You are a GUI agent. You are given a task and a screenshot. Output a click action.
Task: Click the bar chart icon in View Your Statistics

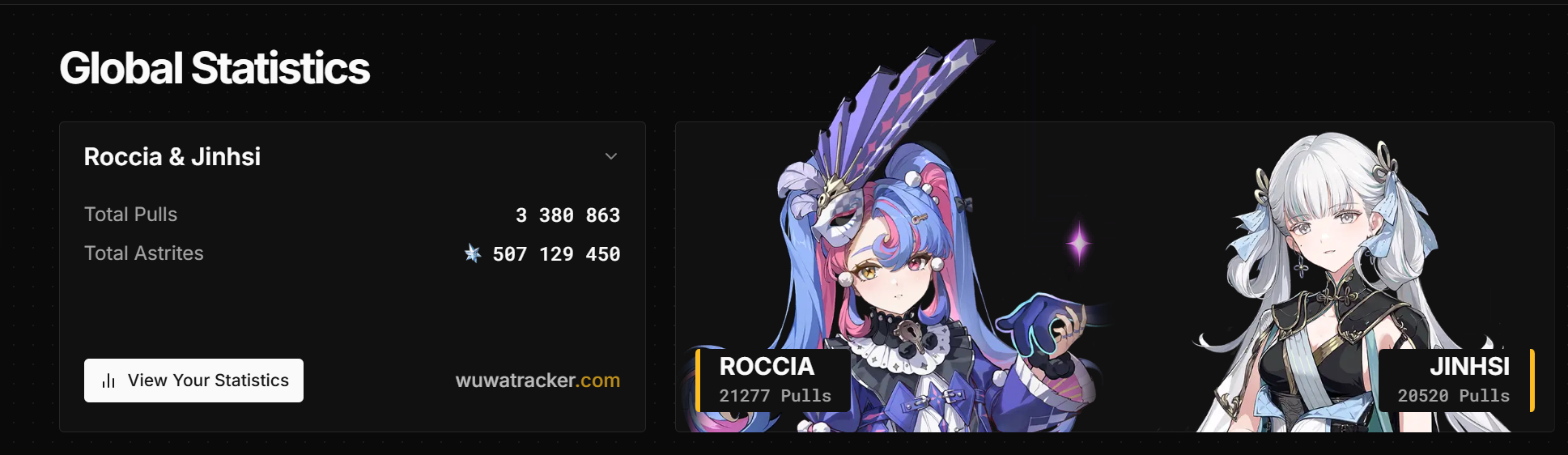108,381
